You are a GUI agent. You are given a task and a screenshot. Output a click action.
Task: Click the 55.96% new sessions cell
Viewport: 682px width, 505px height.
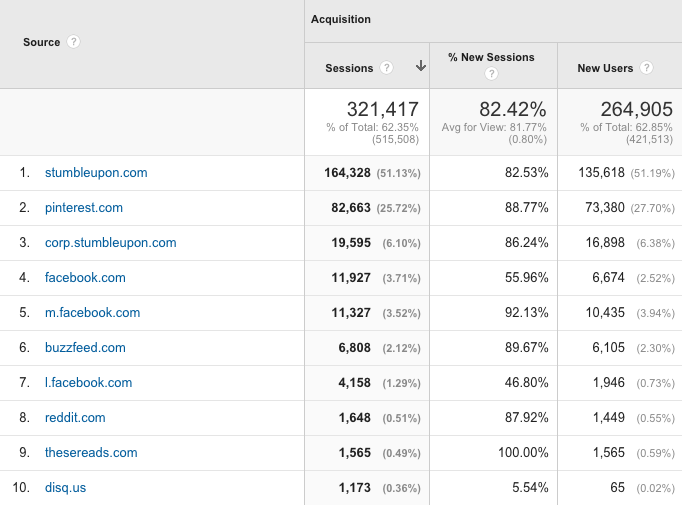coord(526,278)
